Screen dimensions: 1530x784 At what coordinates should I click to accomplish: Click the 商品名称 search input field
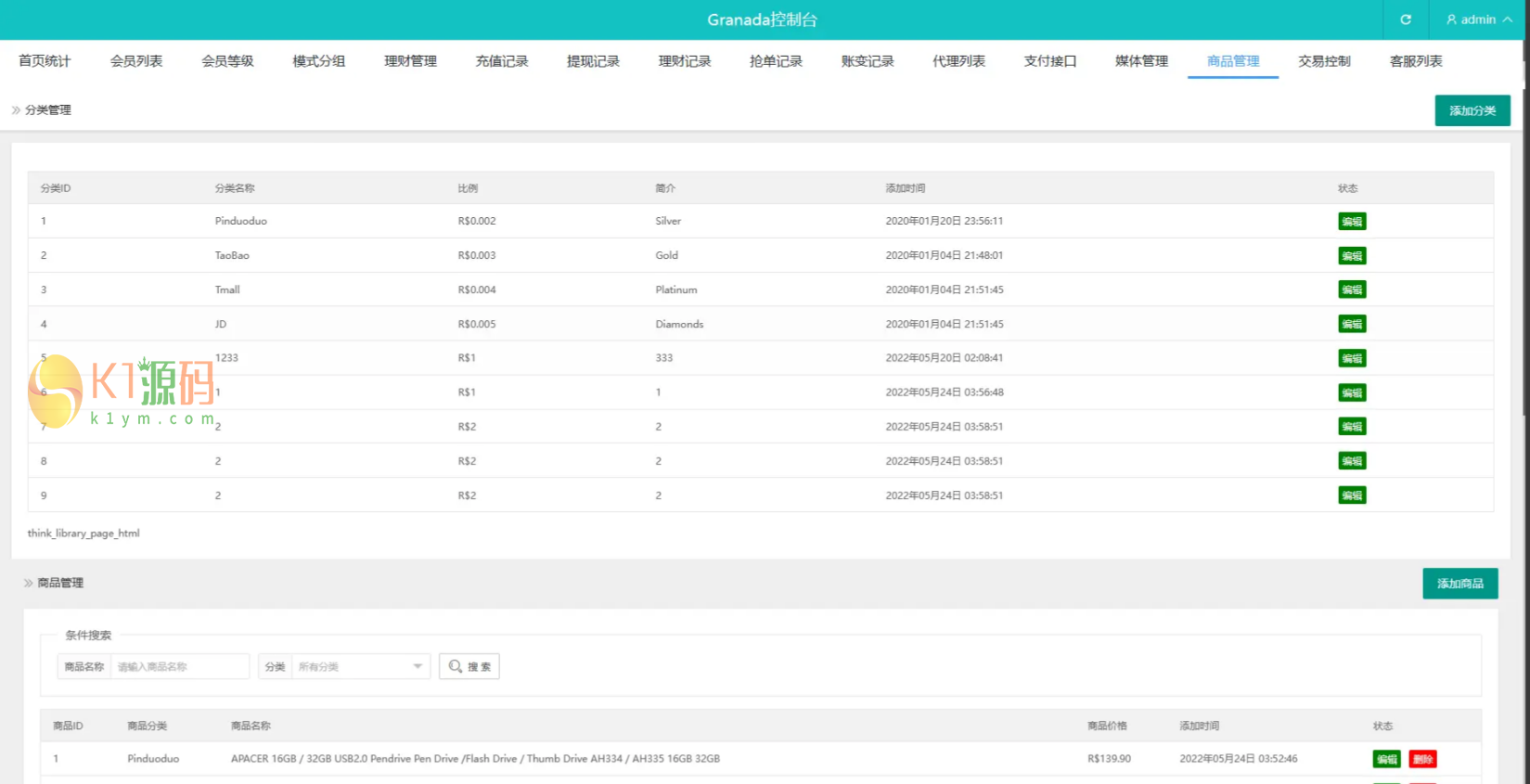pos(179,666)
